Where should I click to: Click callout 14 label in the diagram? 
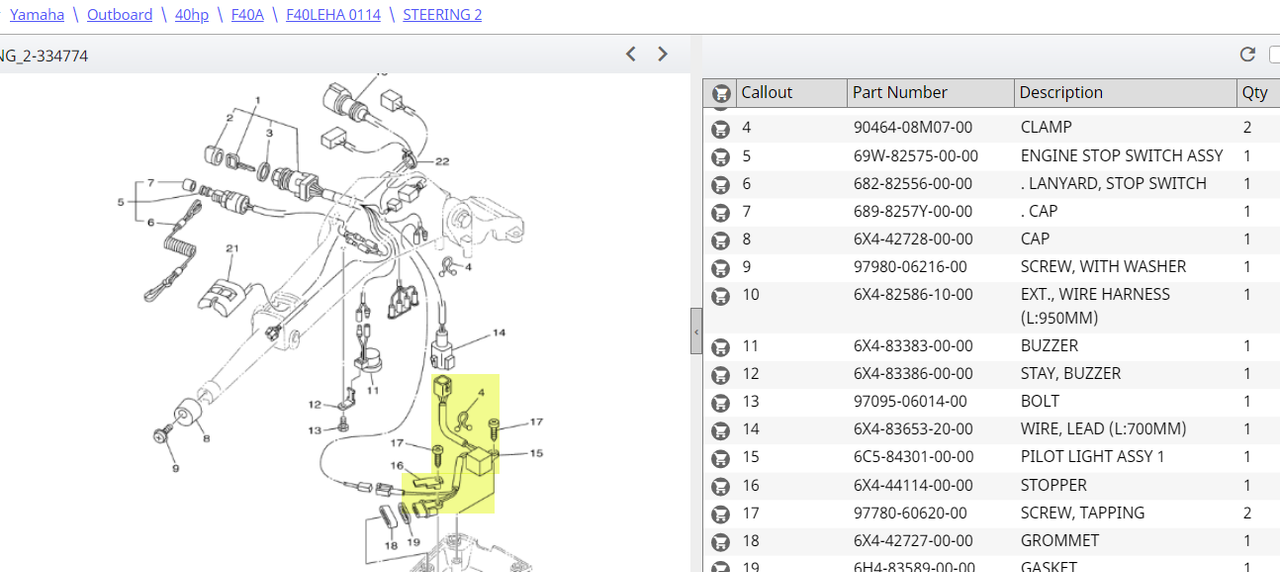coord(498,333)
